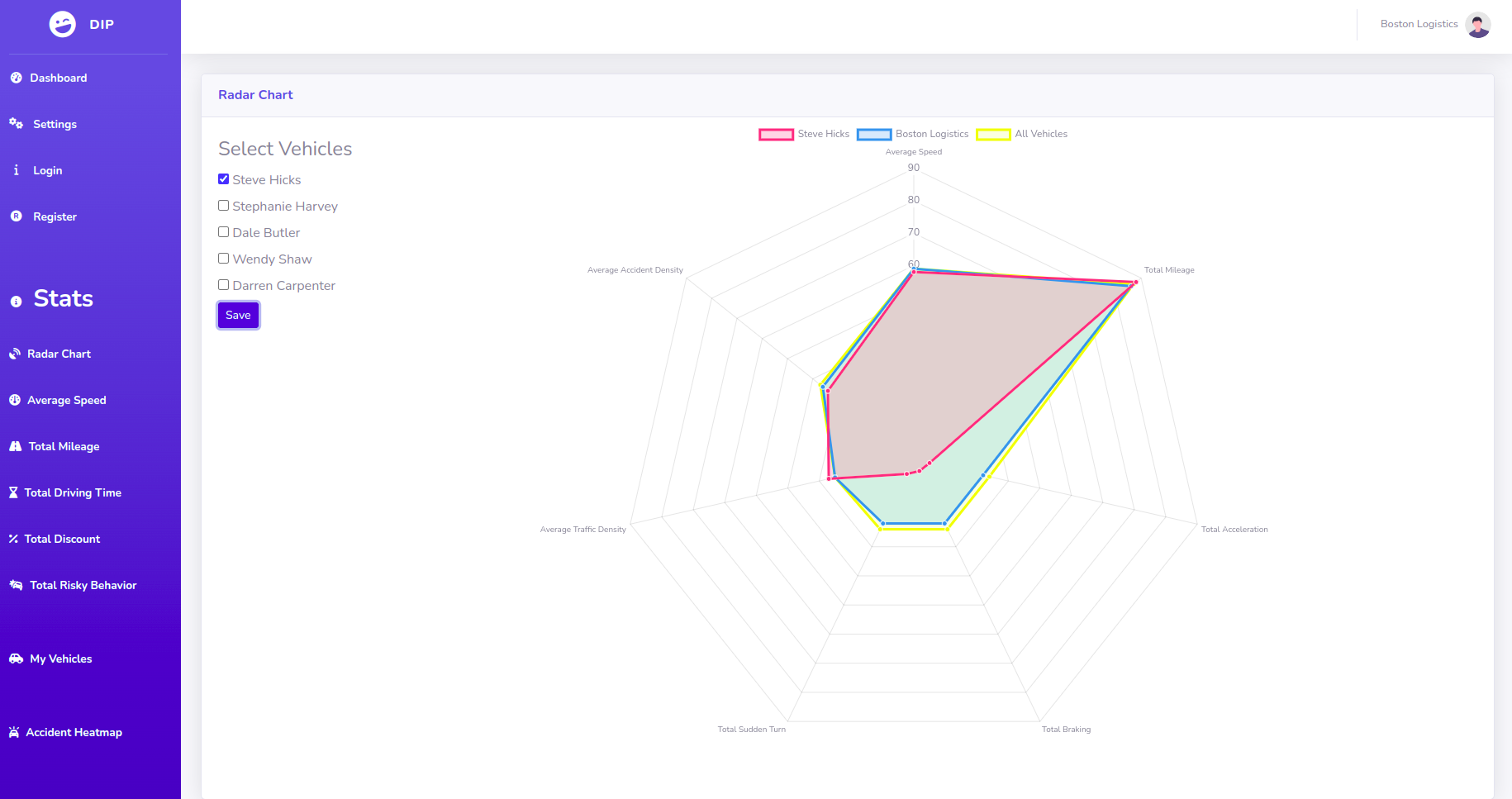This screenshot has height=799, width=1512.
Task: Click the DIP smiley logo icon
Action: coord(63,25)
